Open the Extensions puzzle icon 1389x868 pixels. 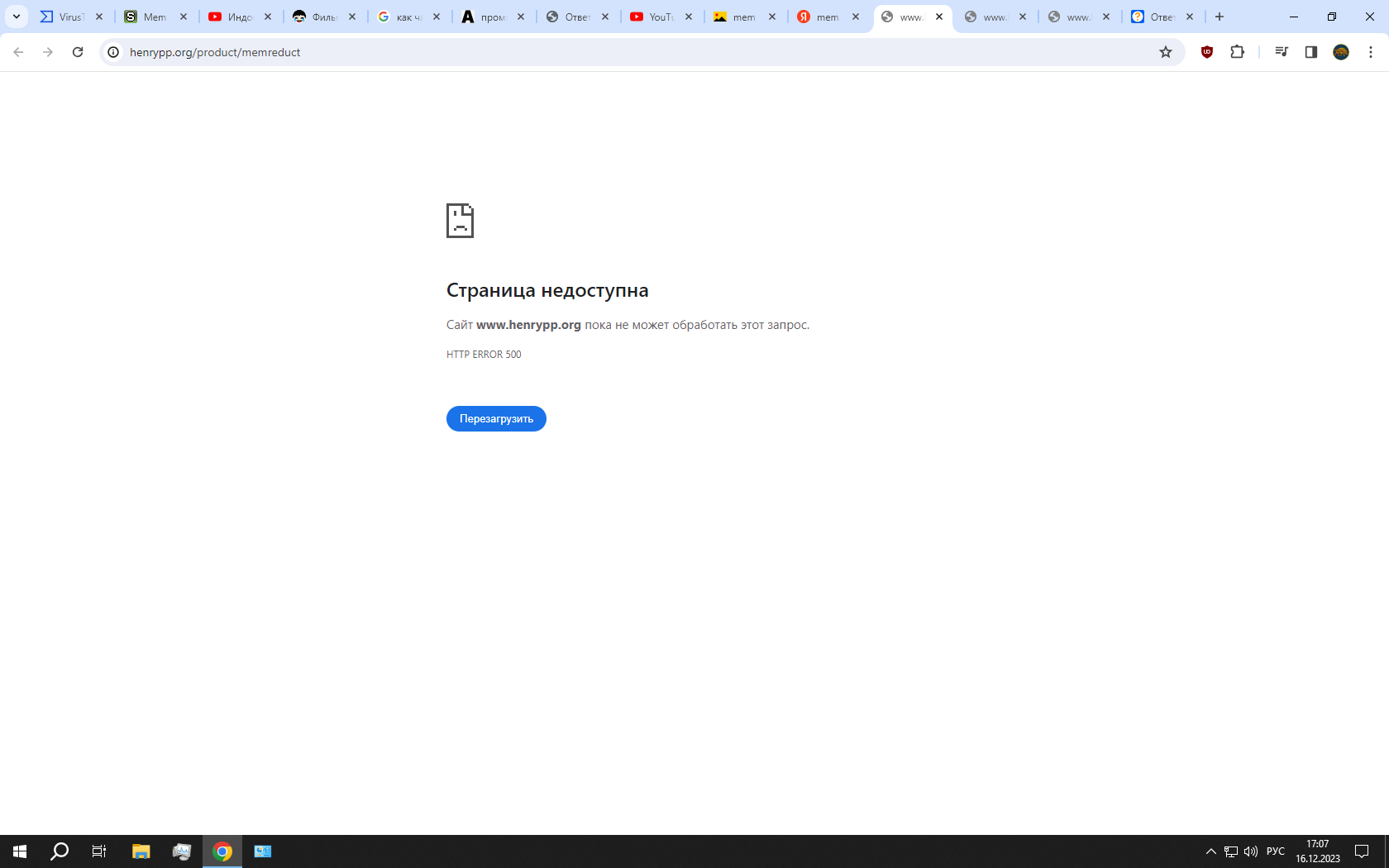click(x=1237, y=52)
